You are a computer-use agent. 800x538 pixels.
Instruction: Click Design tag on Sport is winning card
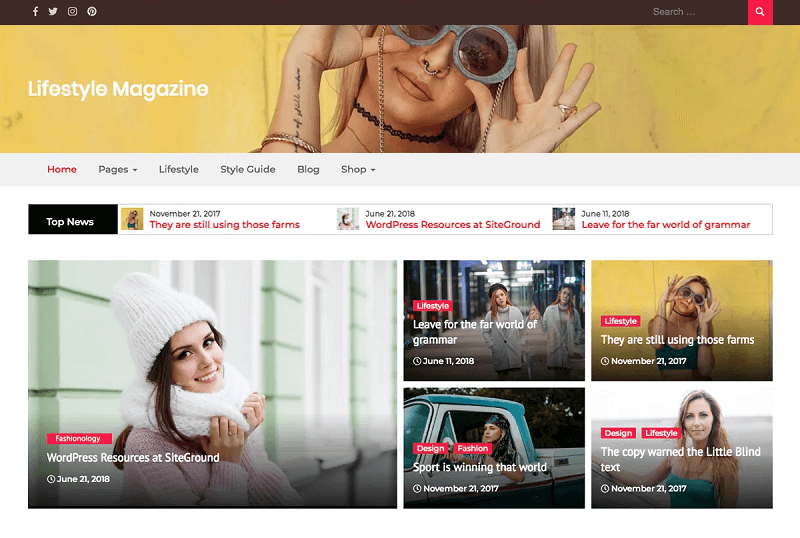431,448
